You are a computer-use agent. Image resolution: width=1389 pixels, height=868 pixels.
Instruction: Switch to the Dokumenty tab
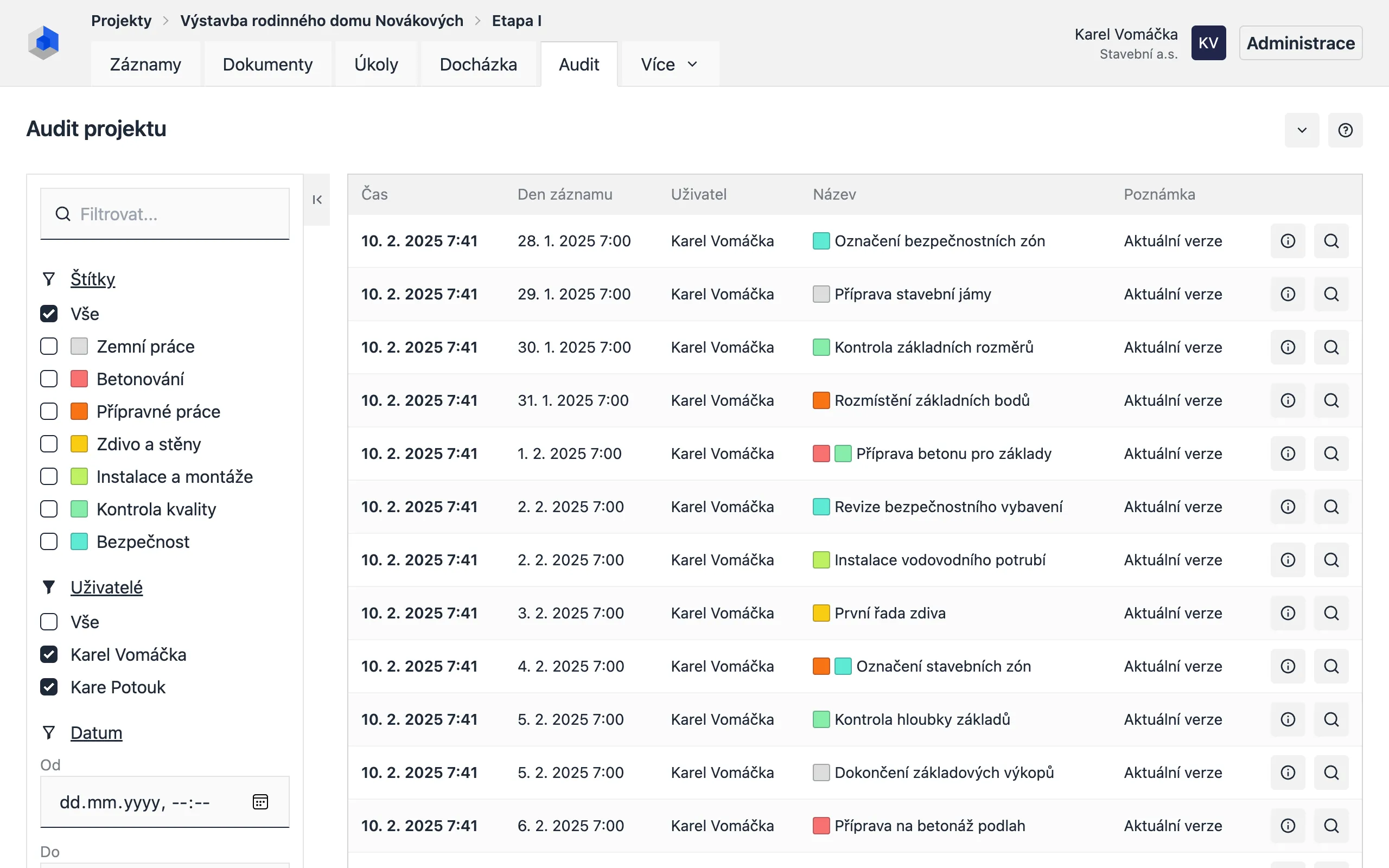point(267,65)
